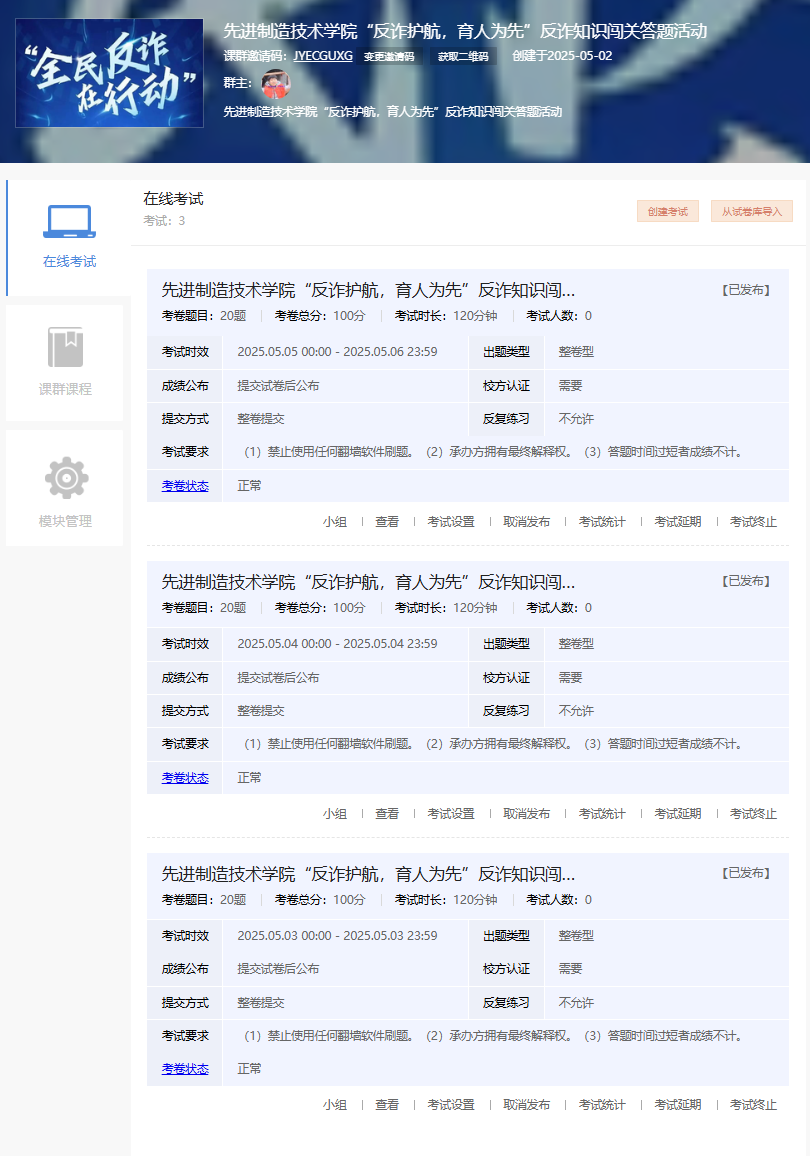The image size is (810, 1156).
Task: Click the 全民反诈在行动 banner image
Action: (110, 74)
